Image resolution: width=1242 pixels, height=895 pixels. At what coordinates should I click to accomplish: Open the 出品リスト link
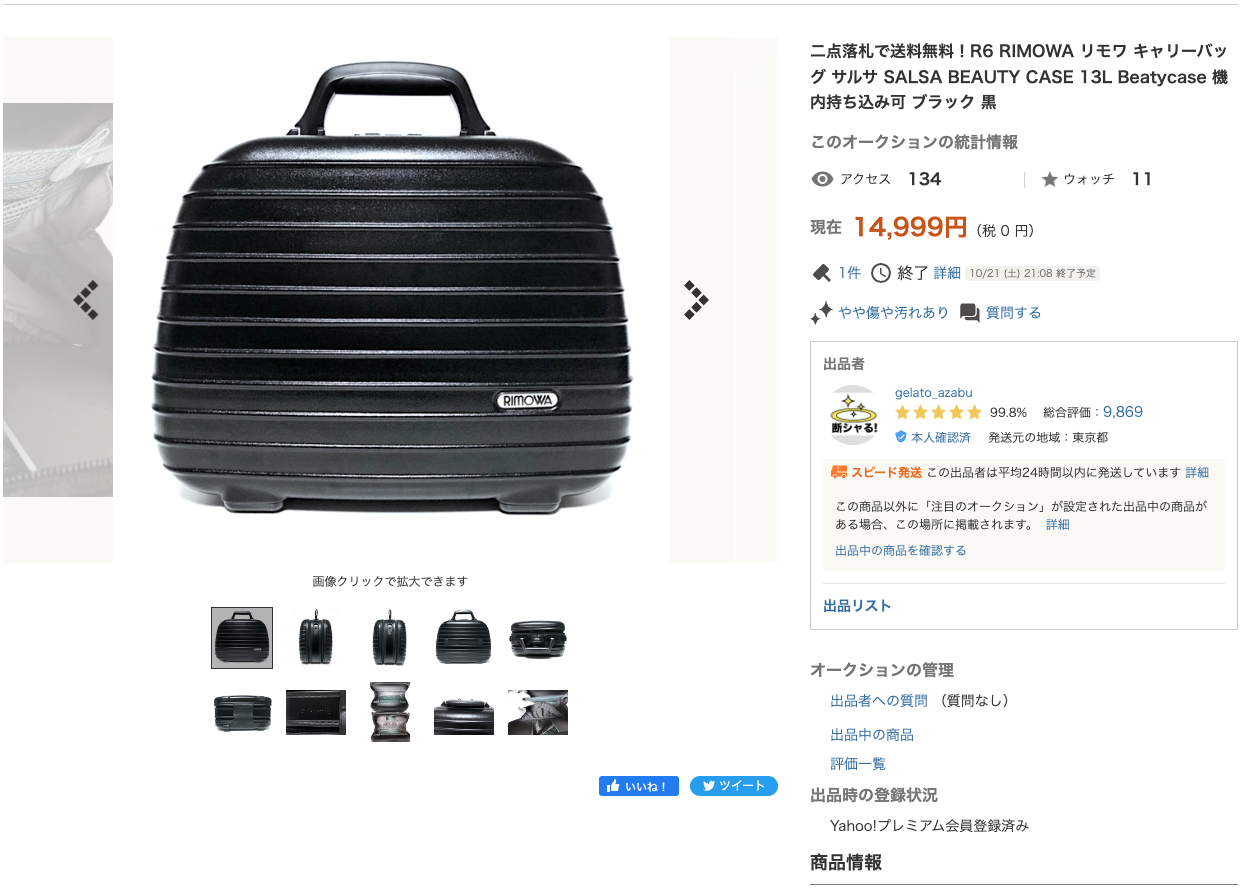click(857, 606)
